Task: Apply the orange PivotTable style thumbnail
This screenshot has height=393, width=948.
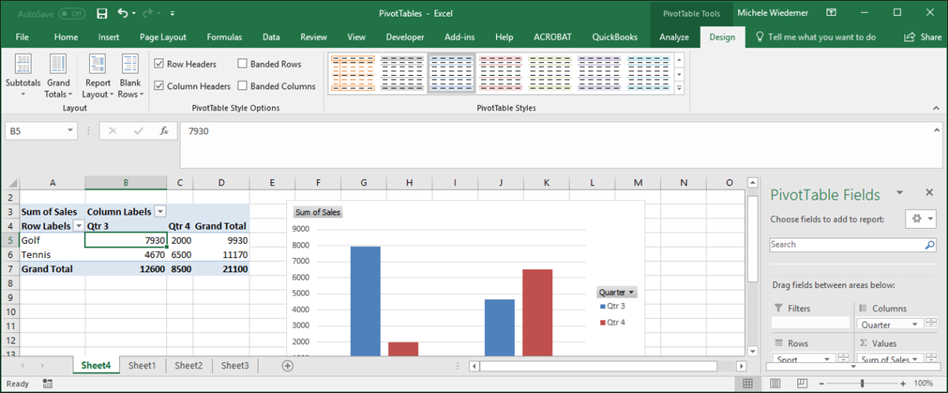Action: tap(354, 73)
